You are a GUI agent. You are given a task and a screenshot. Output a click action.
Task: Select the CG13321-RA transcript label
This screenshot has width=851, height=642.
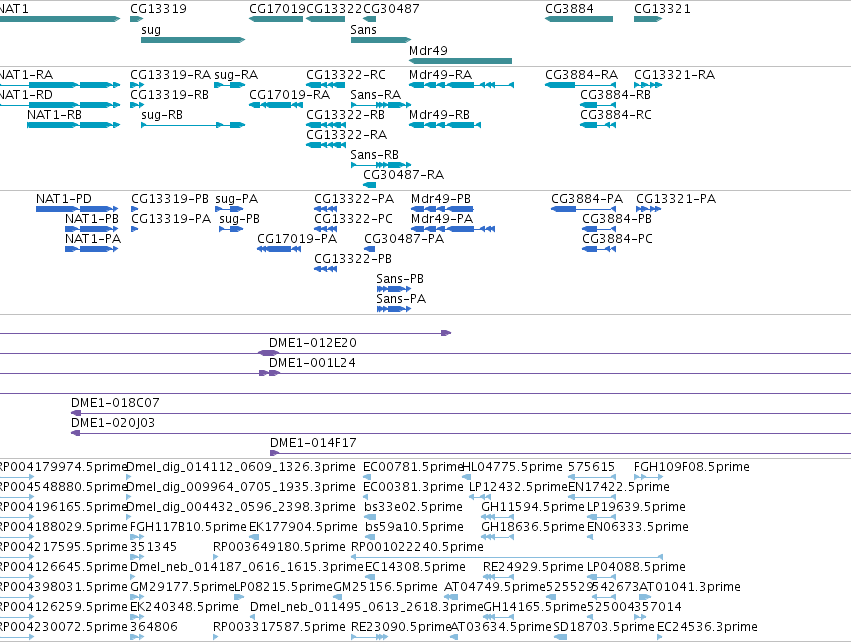coord(674,74)
